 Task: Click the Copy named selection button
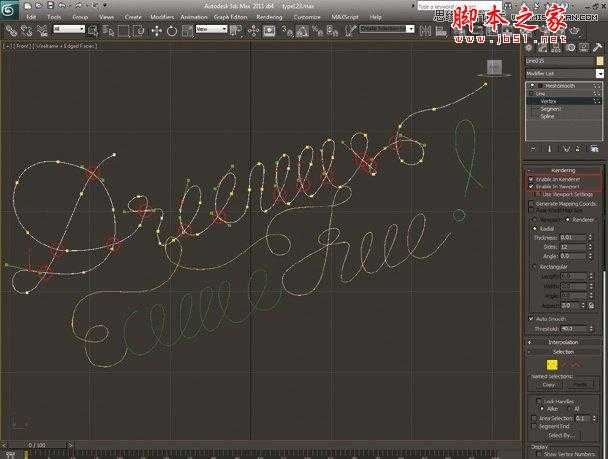pyautogui.click(x=549, y=384)
